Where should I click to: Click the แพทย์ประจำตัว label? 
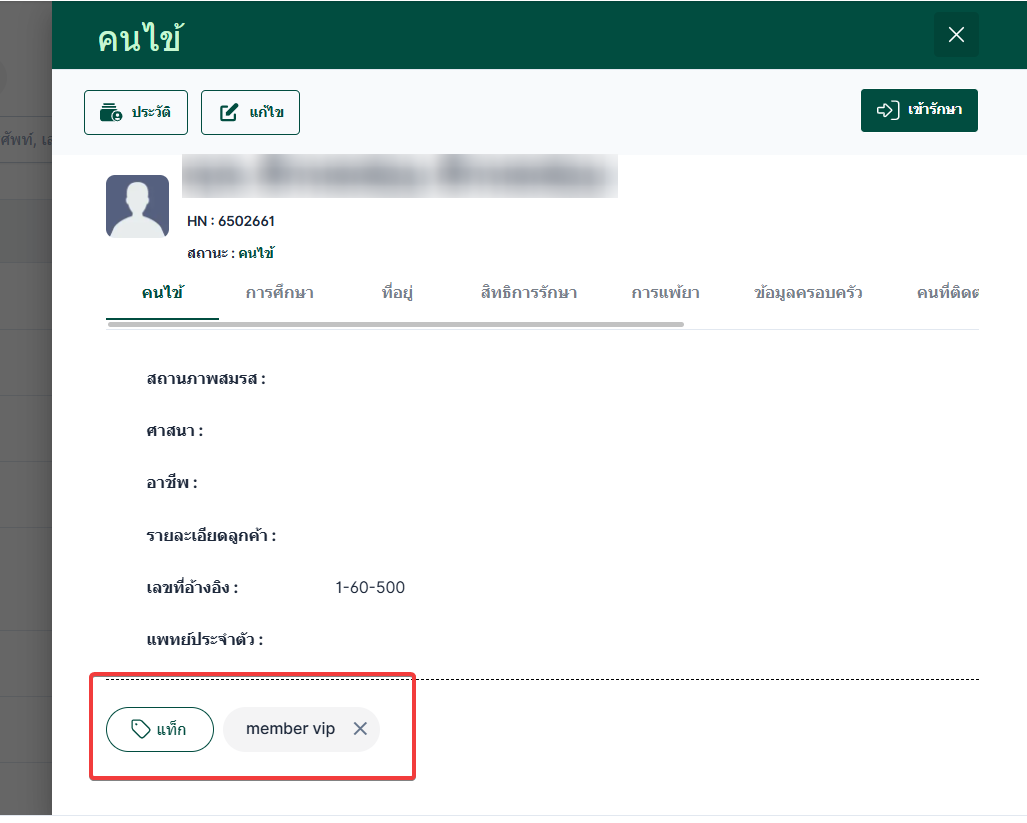(204, 640)
